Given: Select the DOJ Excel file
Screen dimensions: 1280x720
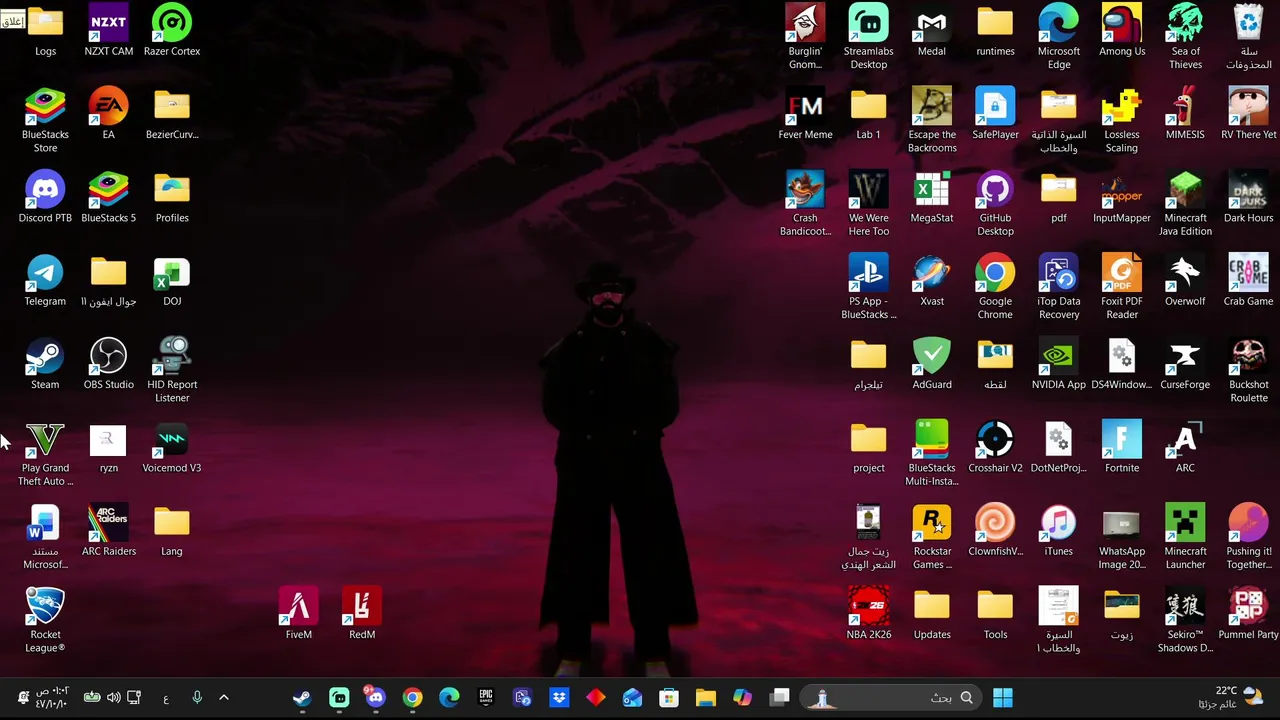Looking at the screenshot, I should [172, 281].
